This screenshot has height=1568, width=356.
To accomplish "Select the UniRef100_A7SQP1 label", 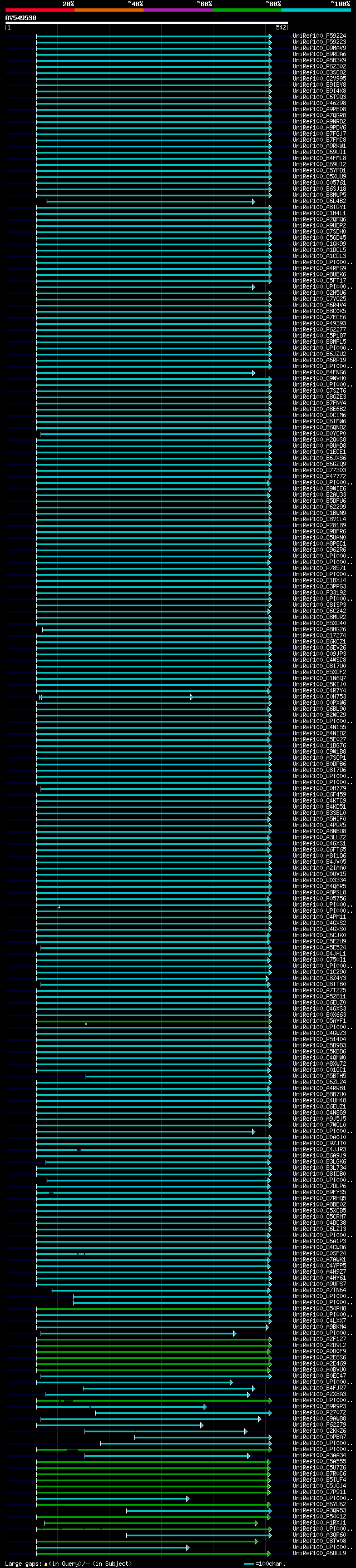I will (319, 758).
